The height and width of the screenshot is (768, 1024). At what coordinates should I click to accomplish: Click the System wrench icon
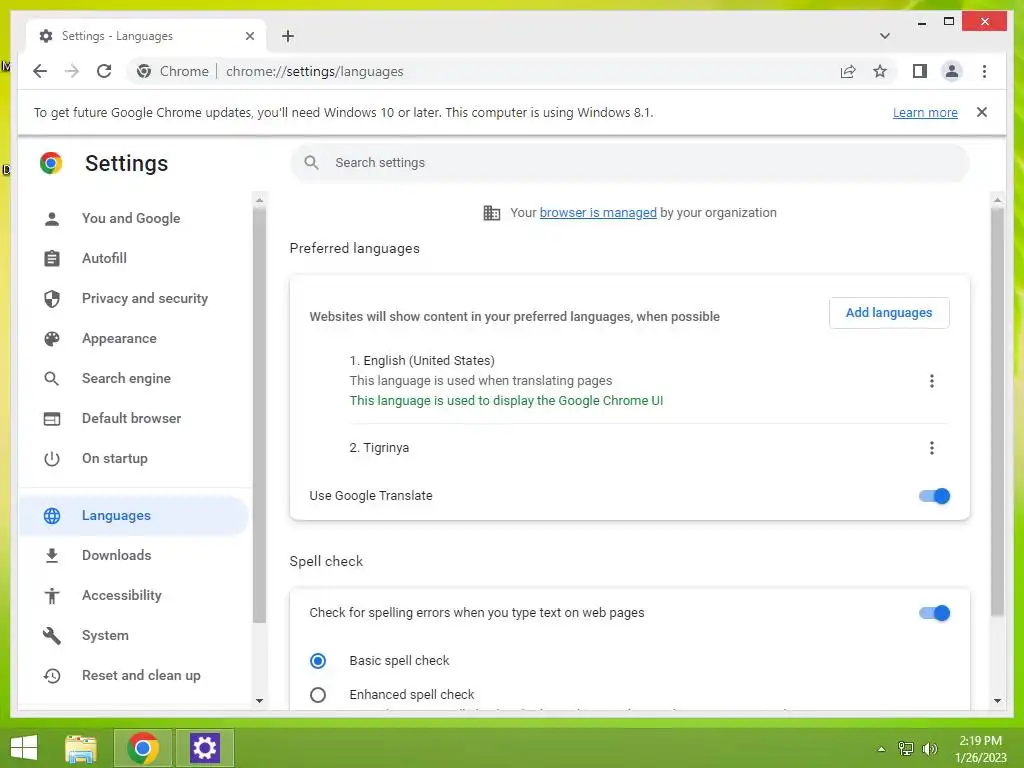click(x=52, y=635)
